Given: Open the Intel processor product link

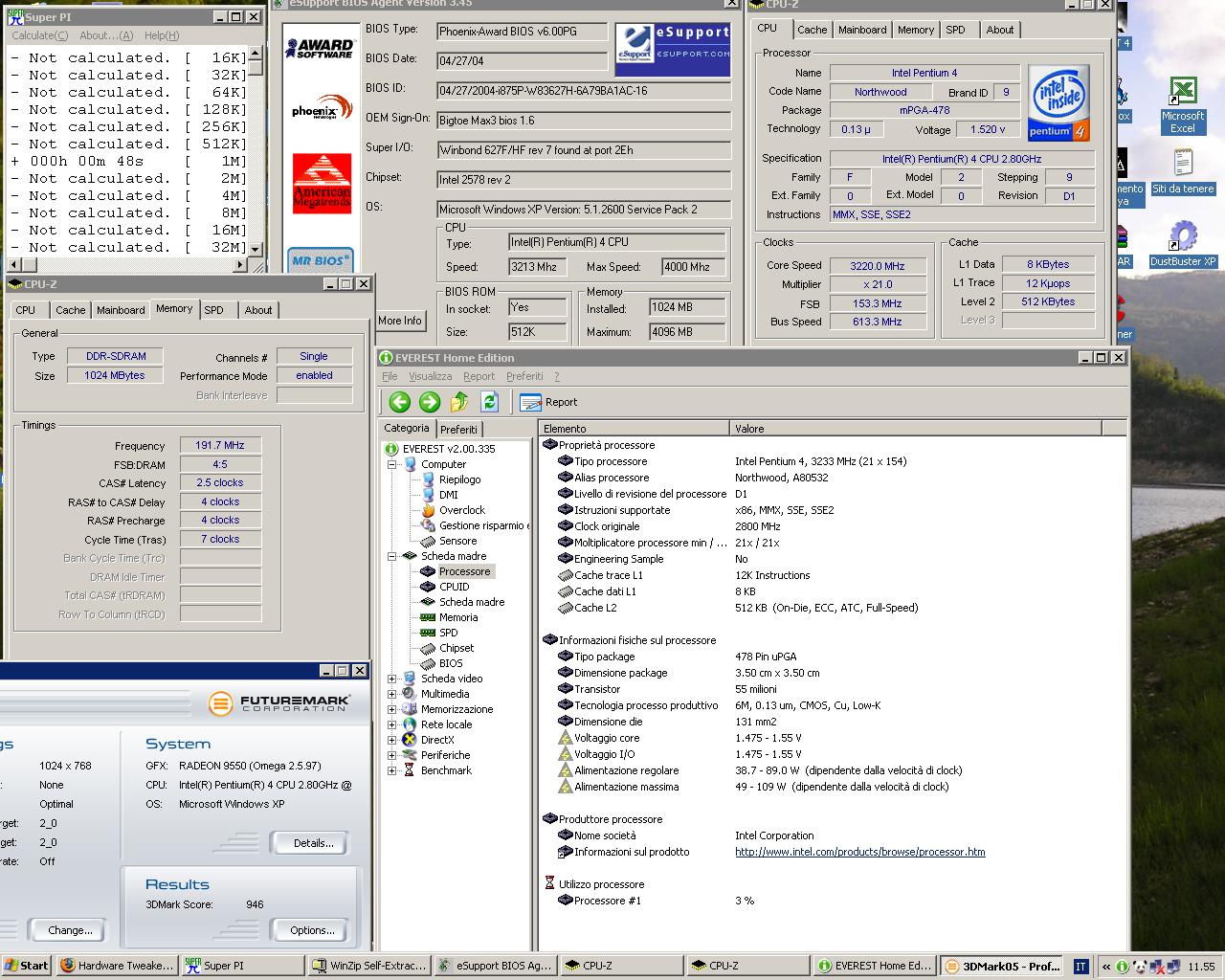Looking at the screenshot, I should pyautogui.click(x=859, y=852).
